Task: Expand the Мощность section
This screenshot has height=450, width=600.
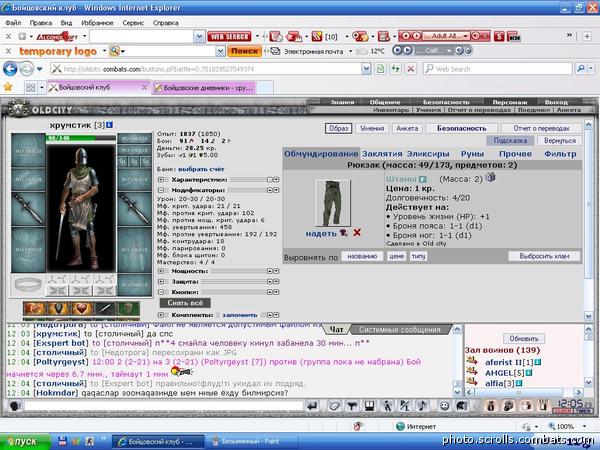Action: coord(161,271)
